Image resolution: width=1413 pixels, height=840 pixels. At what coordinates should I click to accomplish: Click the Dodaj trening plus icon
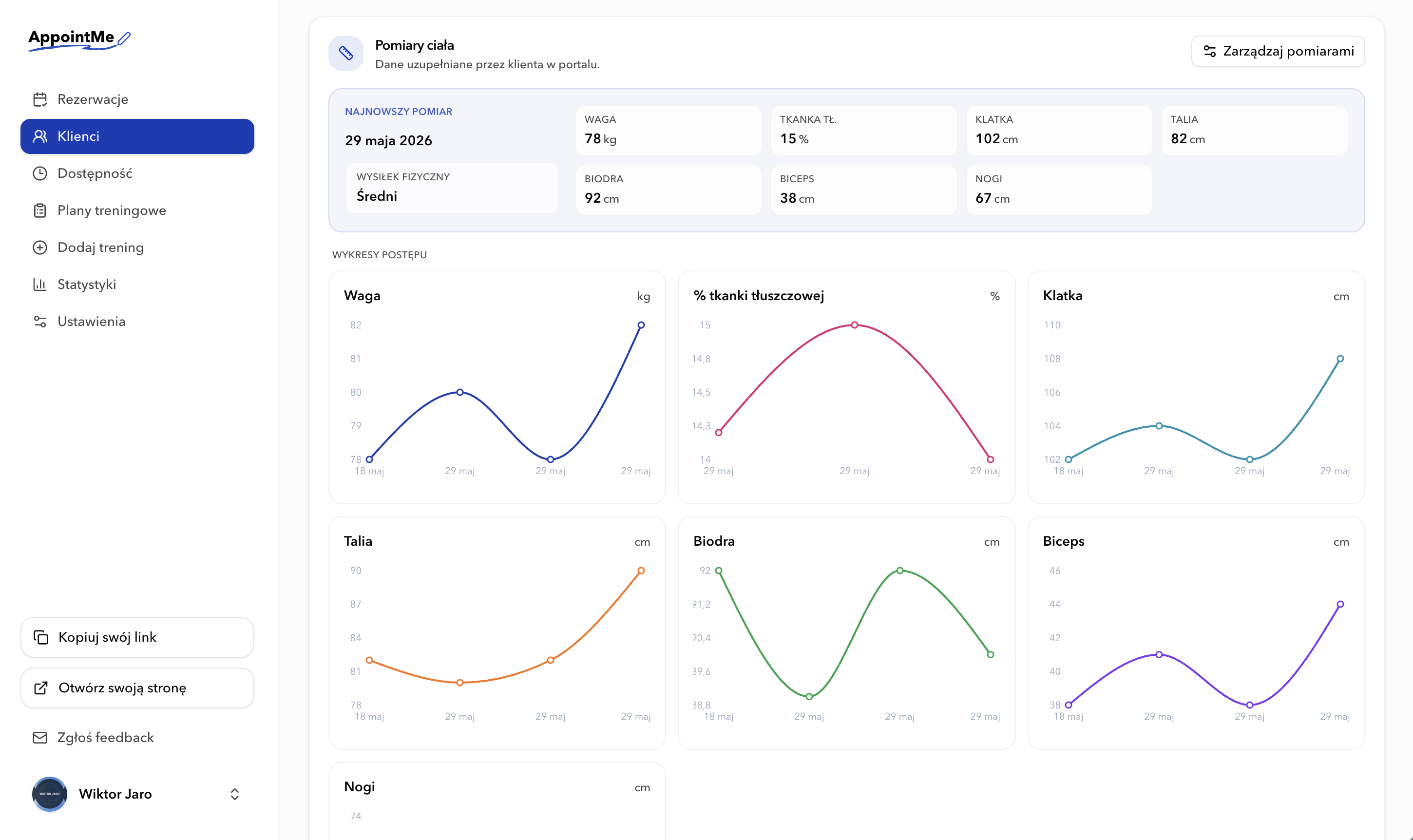pyautogui.click(x=39, y=248)
